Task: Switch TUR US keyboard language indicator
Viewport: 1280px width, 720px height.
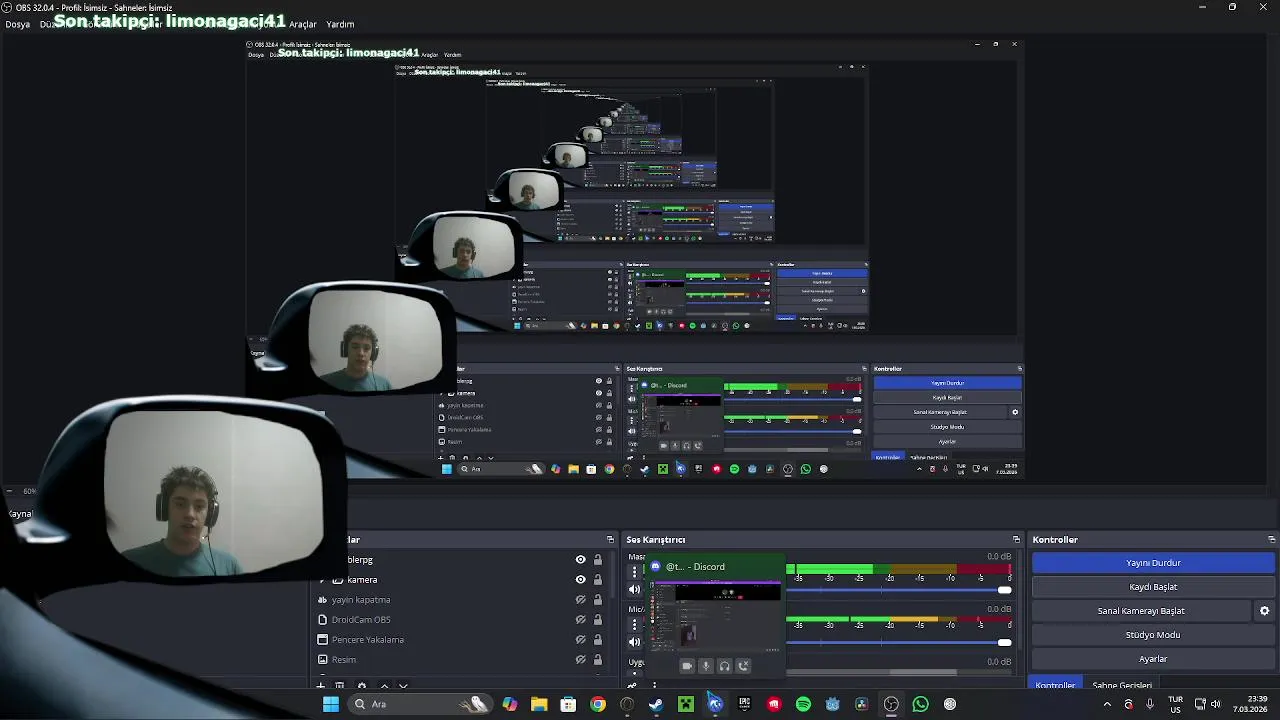Action: pos(1176,704)
